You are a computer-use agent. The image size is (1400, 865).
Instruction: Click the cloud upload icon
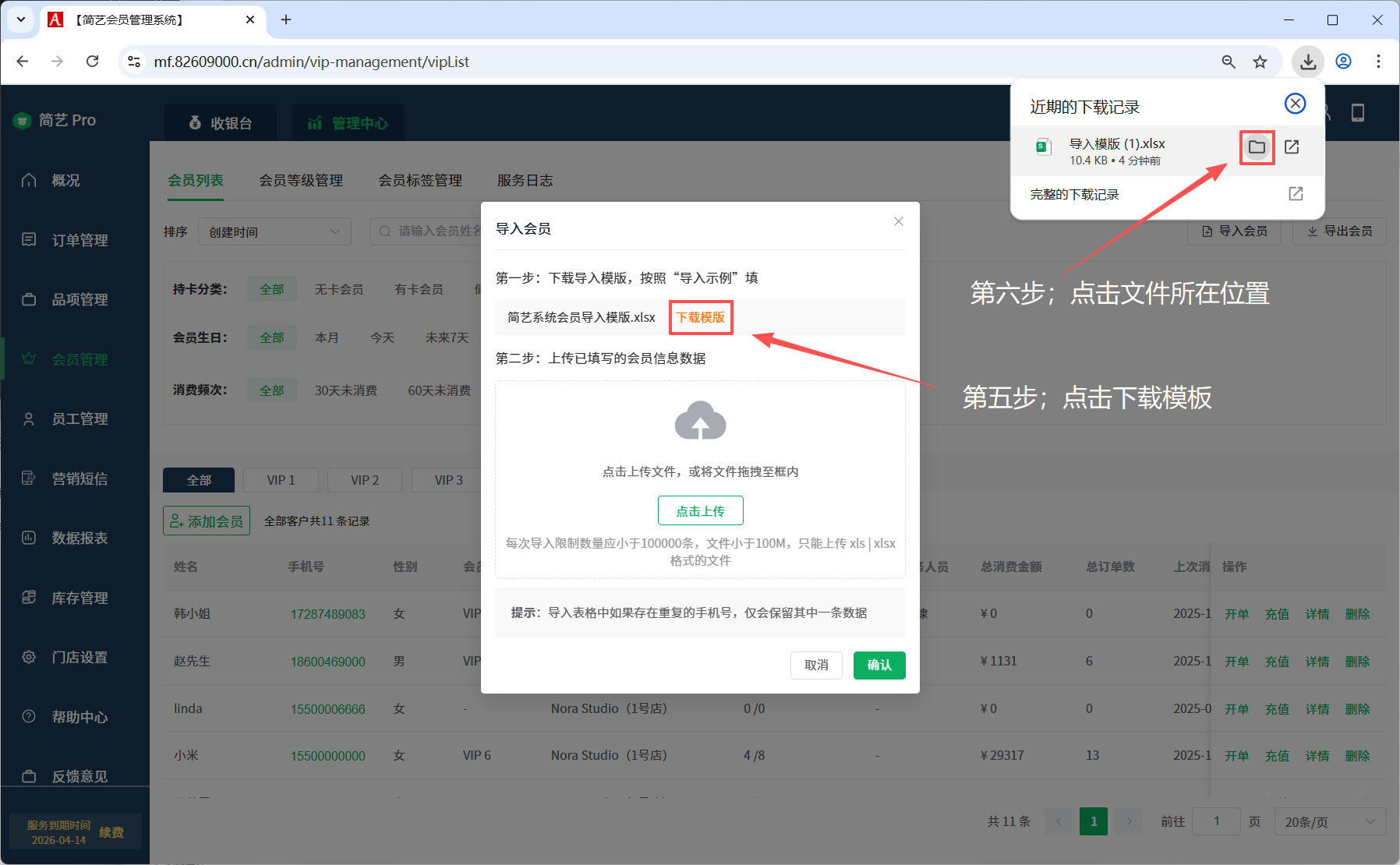[700, 422]
